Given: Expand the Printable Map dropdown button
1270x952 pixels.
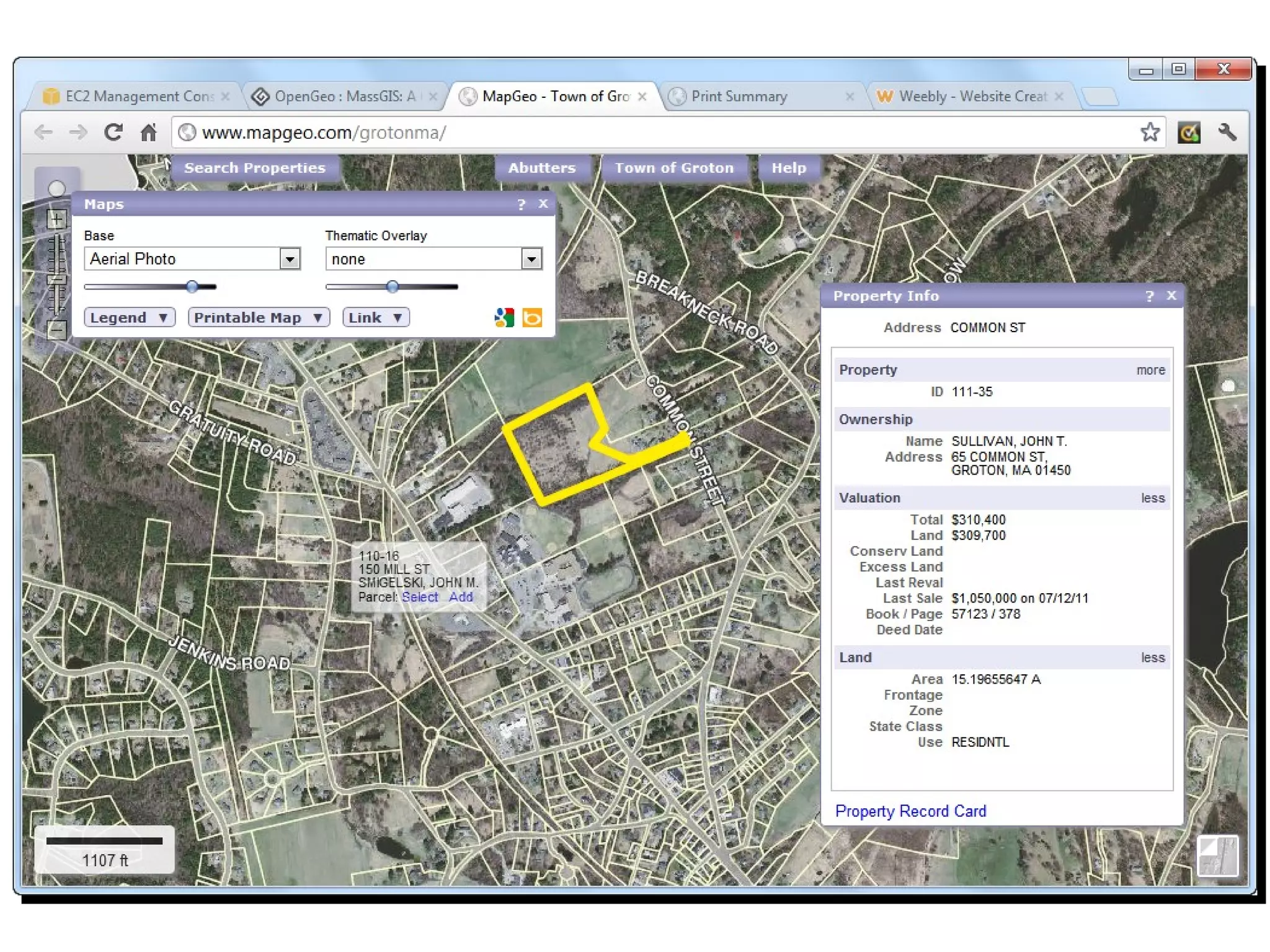Looking at the screenshot, I should pyautogui.click(x=259, y=318).
